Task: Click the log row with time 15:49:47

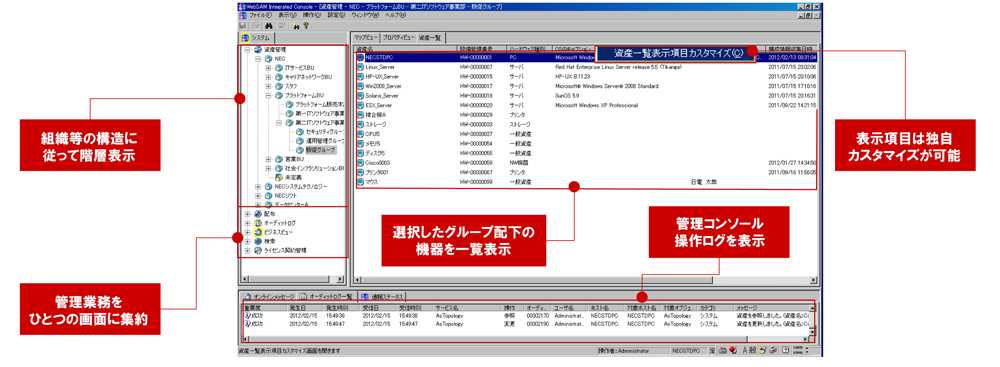Action: [526, 324]
